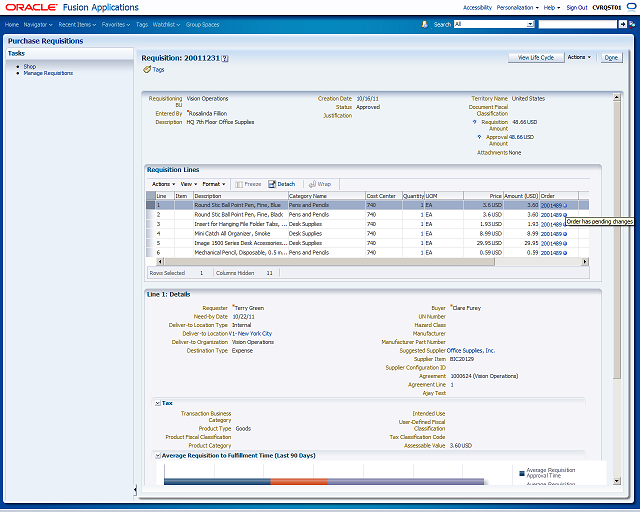Click pending-changes icon on line 1 order
Image resolution: width=640 pixels, height=512 pixels.
[x=565, y=206]
